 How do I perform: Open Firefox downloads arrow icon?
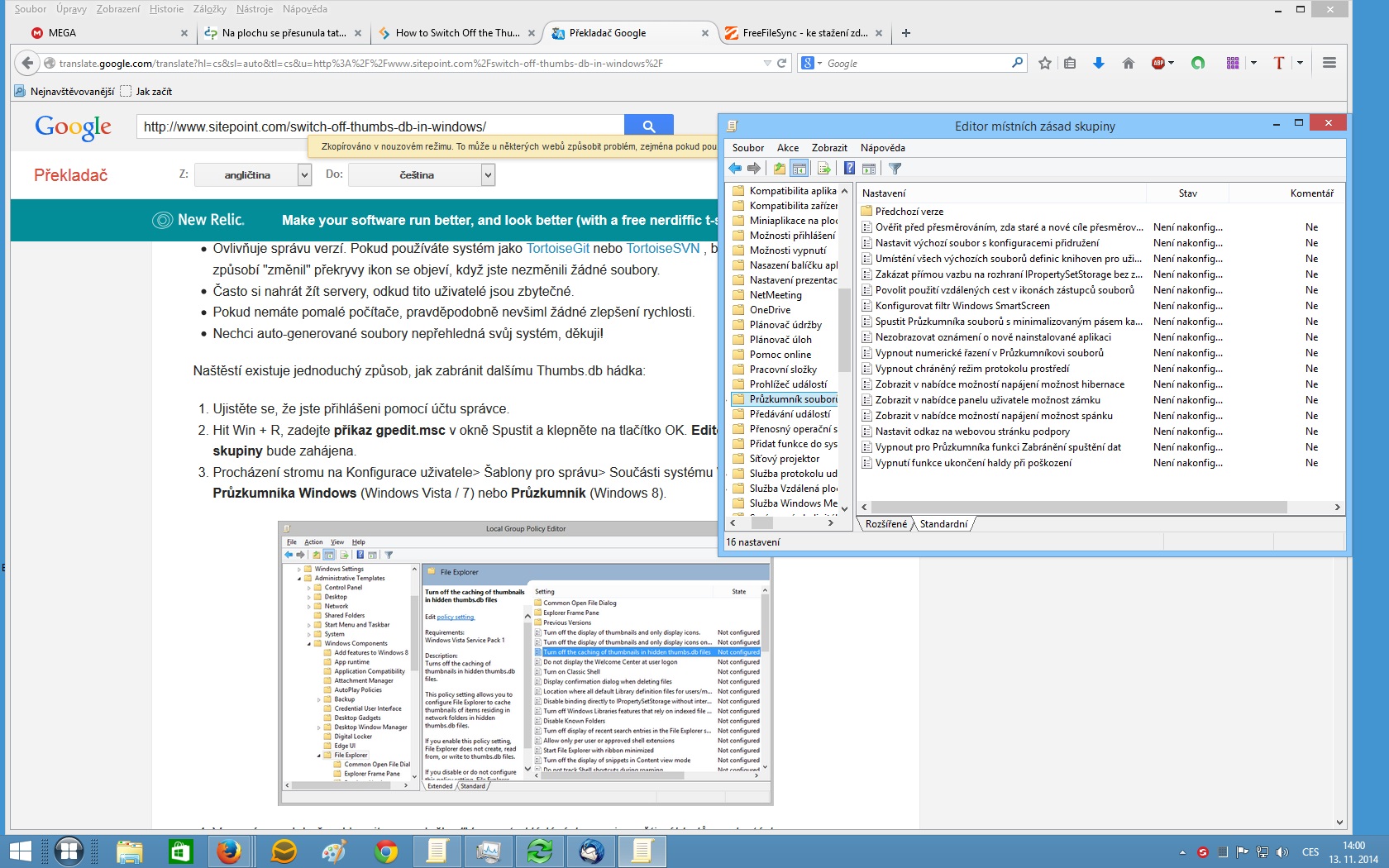click(x=1098, y=64)
